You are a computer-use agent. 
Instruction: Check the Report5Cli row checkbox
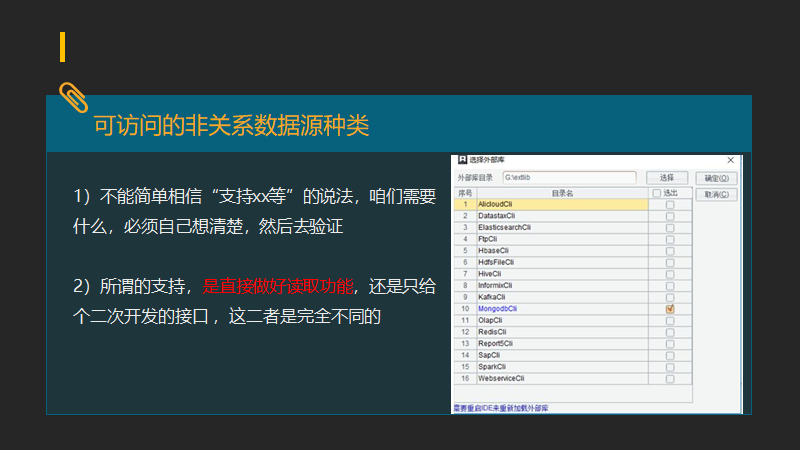tap(670, 344)
